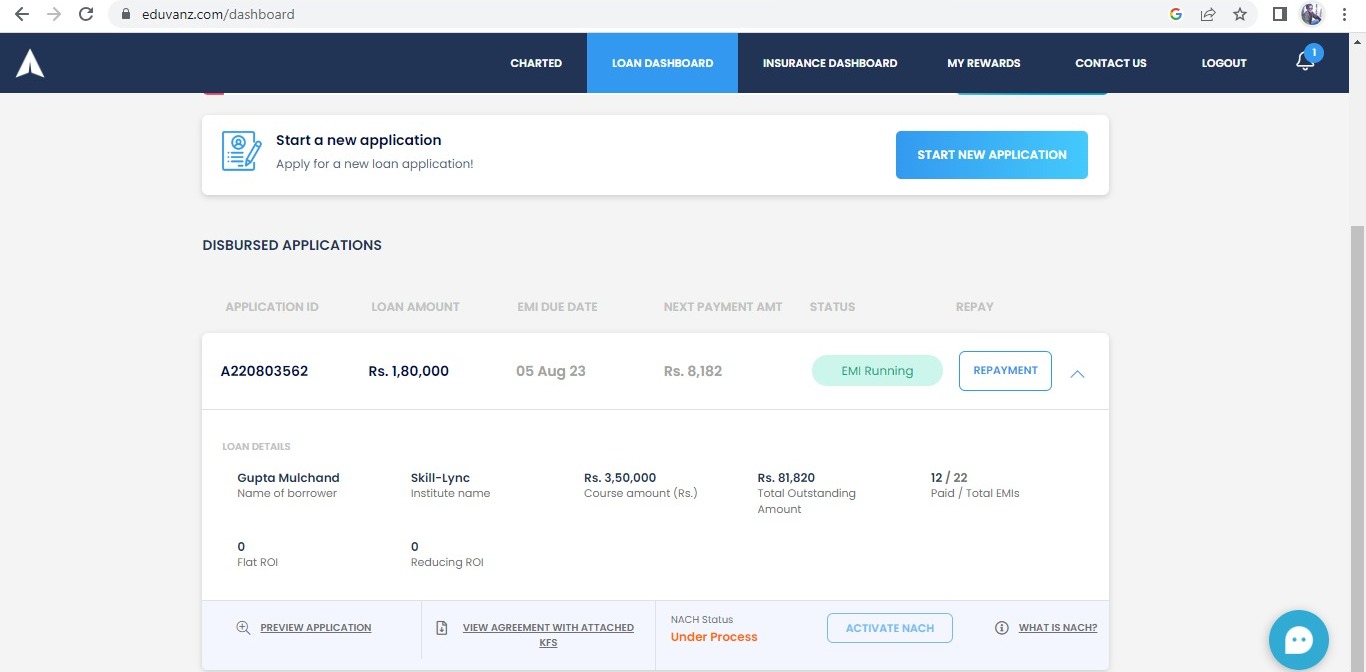1366x672 pixels.
Task: Click the site padlock icon
Action: tap(126, 15)
